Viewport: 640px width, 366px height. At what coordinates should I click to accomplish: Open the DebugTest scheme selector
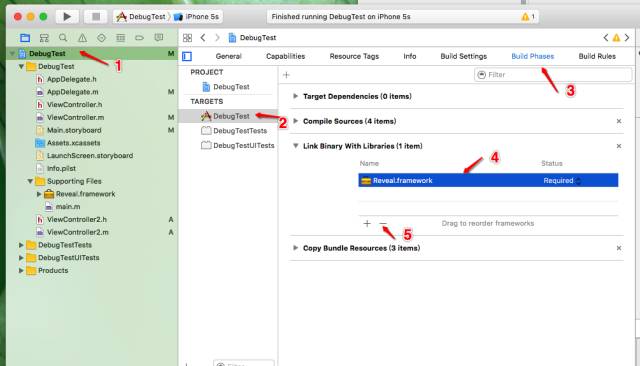pyautogui.click(x=141, y=17)
